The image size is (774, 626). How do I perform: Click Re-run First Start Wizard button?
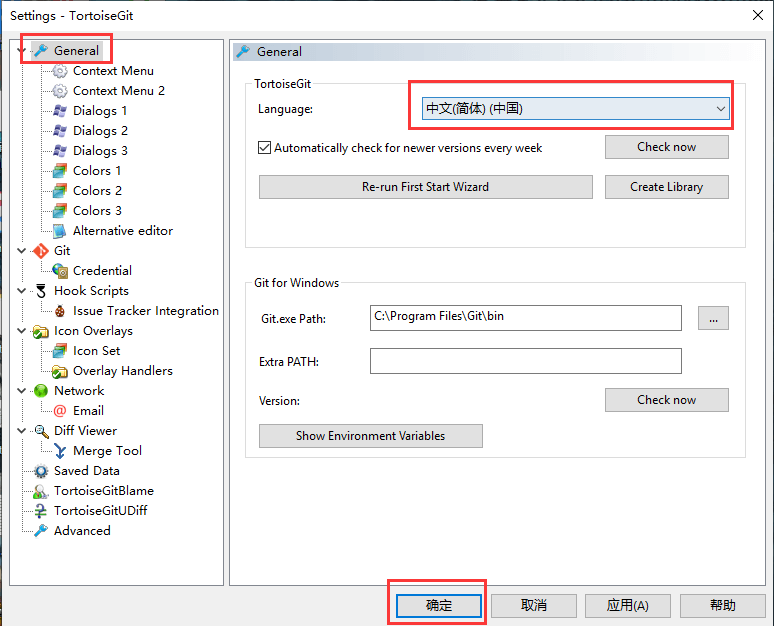[426, 187]
